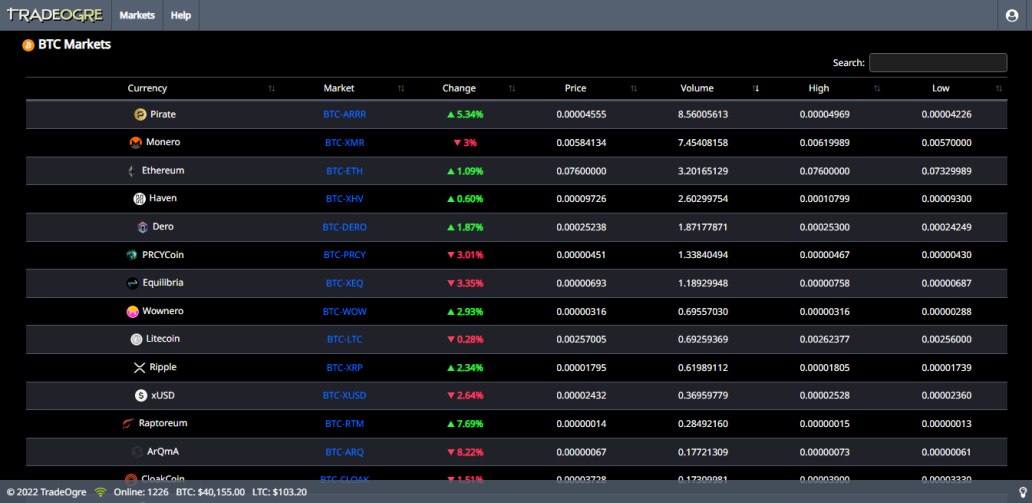Select Pirate change value 5.34%
The image size is (1032, 503).
pos(465,115)
